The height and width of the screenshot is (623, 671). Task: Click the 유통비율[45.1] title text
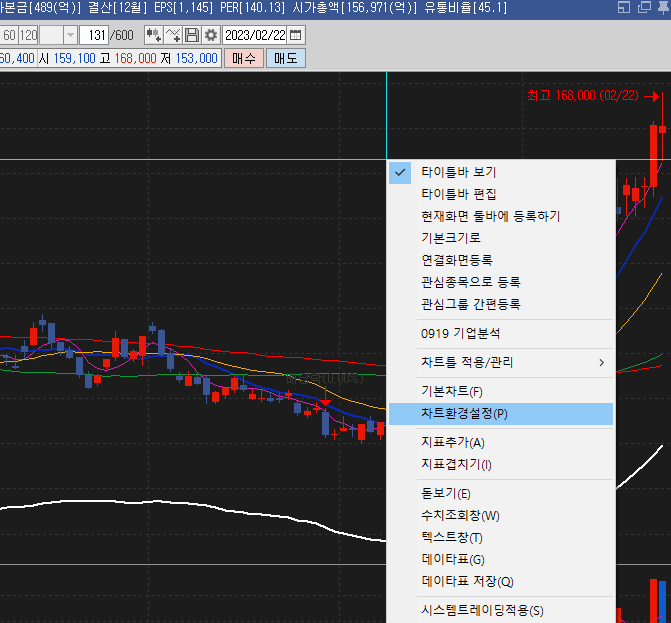[x=465, y=7]
